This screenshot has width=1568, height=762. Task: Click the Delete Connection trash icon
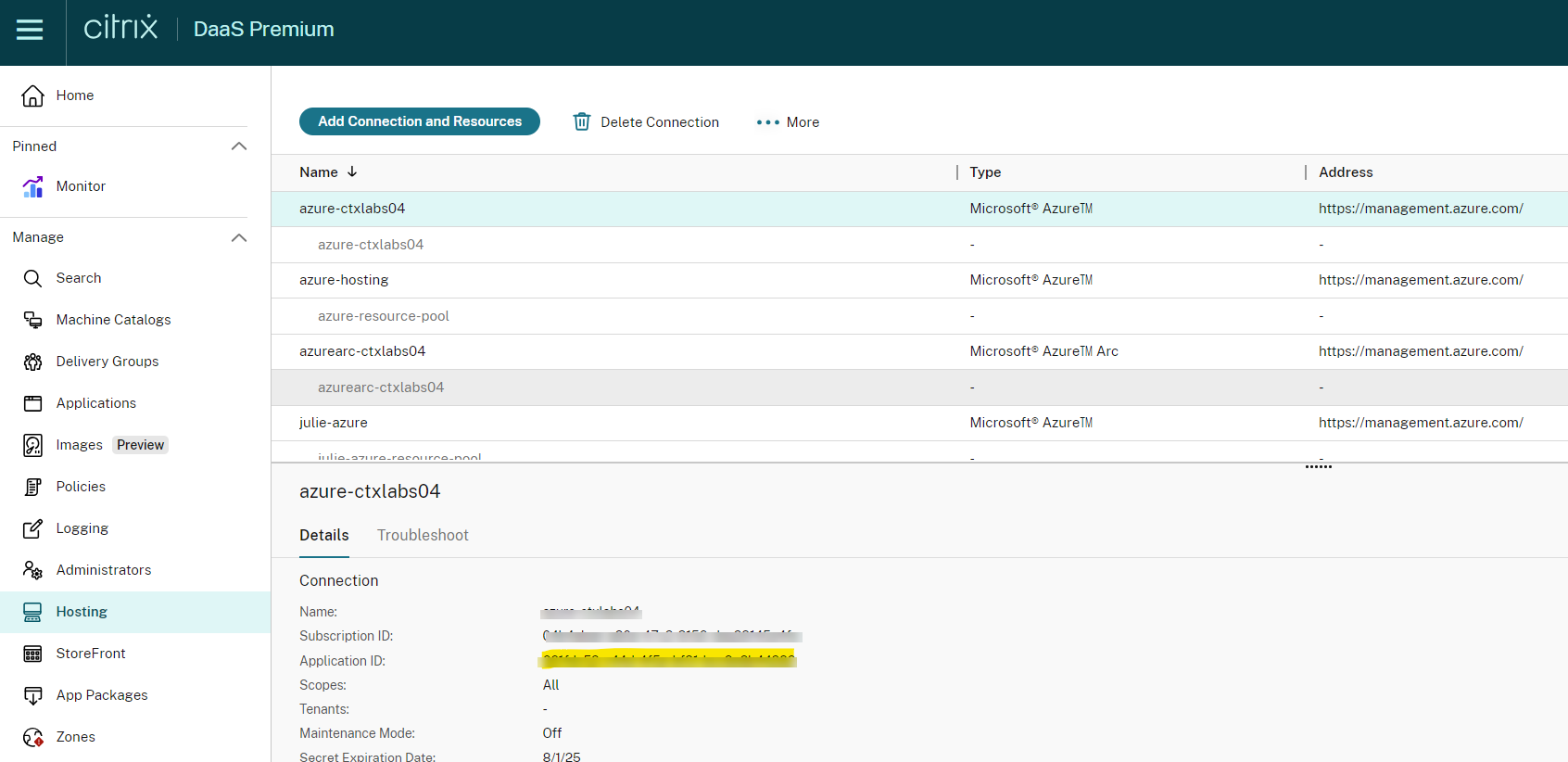(582, 122)
